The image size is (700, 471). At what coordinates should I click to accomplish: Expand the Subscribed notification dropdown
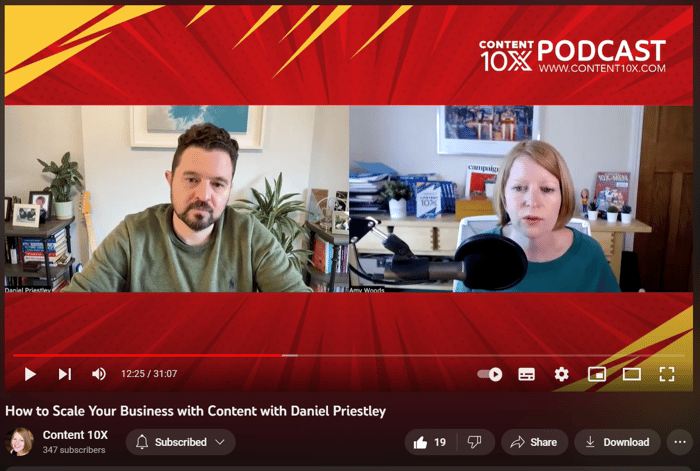tap(220, 442)
